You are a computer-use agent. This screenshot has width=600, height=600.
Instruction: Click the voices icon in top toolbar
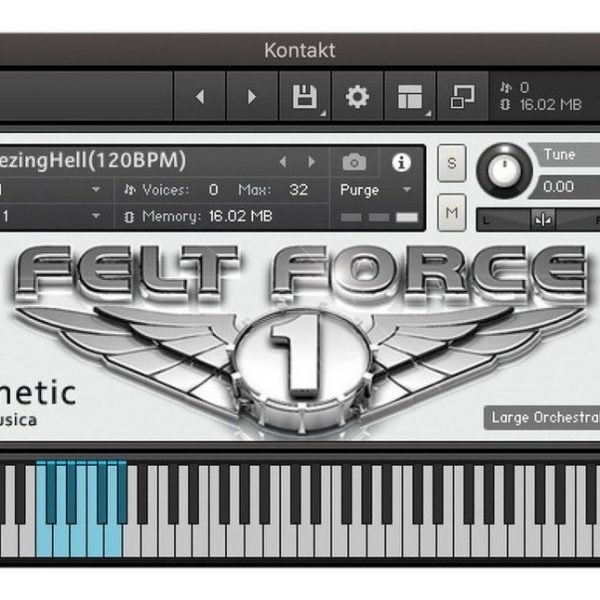pos(505,88)
